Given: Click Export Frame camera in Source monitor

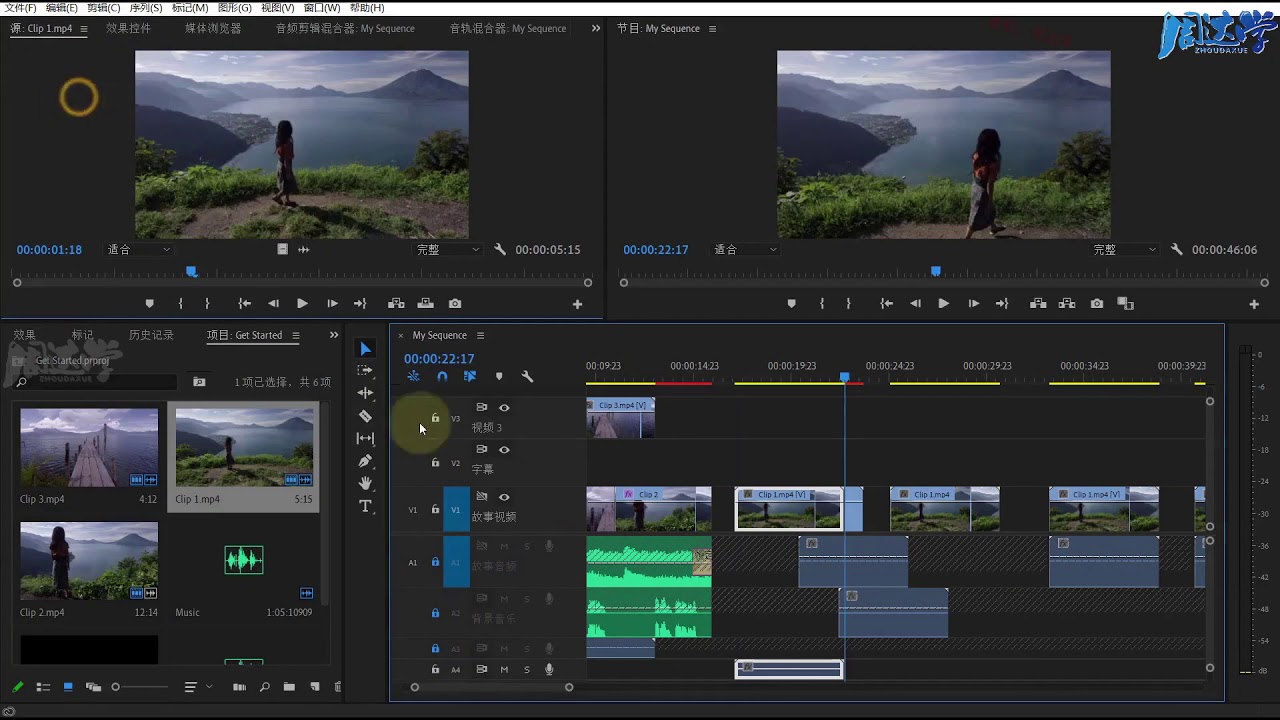Looking at the screenshot, I should (x=455, y=304).
